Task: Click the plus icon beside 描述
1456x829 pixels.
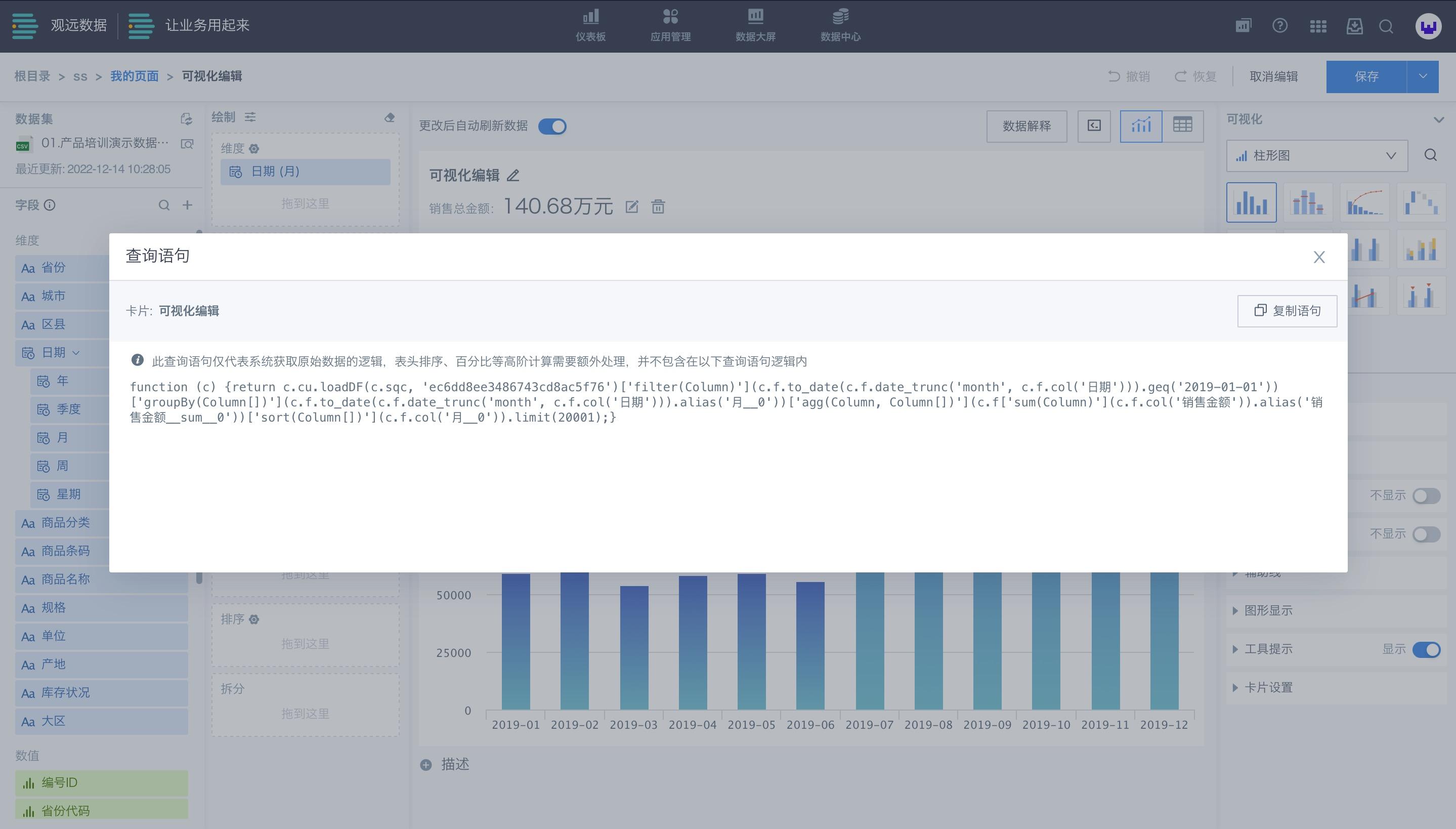Action: (425, 765)
